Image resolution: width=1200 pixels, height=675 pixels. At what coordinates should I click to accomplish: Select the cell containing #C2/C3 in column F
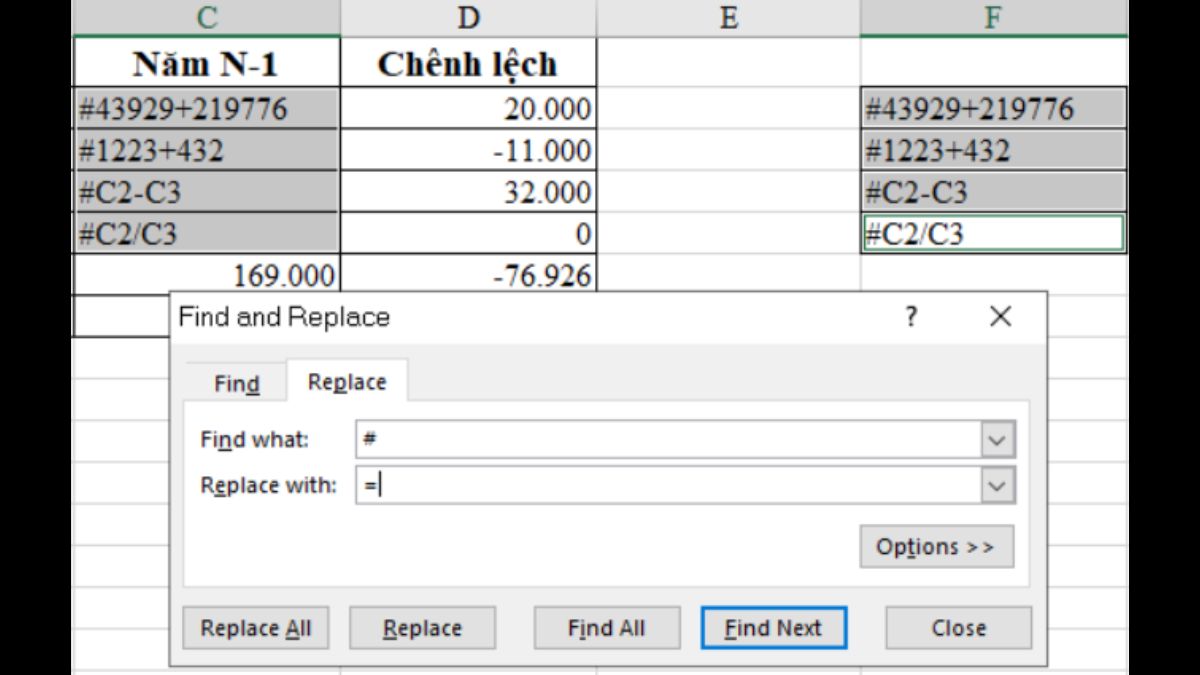click(994, 232)
